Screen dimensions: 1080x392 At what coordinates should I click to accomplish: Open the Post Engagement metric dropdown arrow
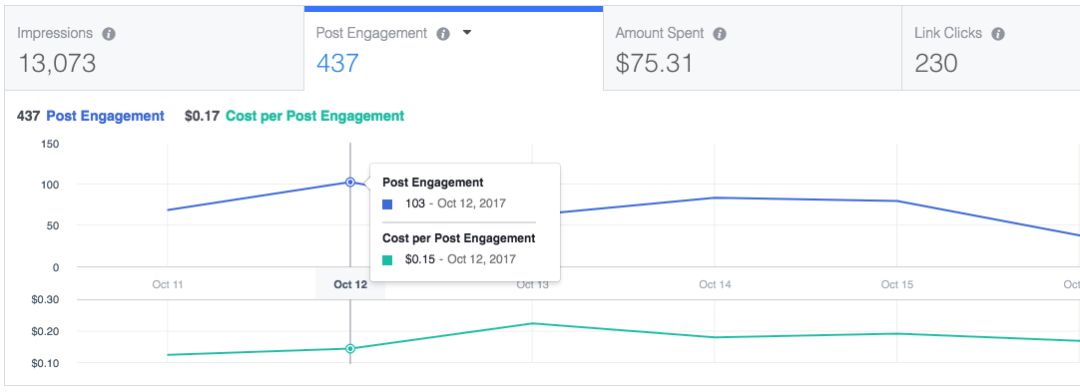(467, 33)
